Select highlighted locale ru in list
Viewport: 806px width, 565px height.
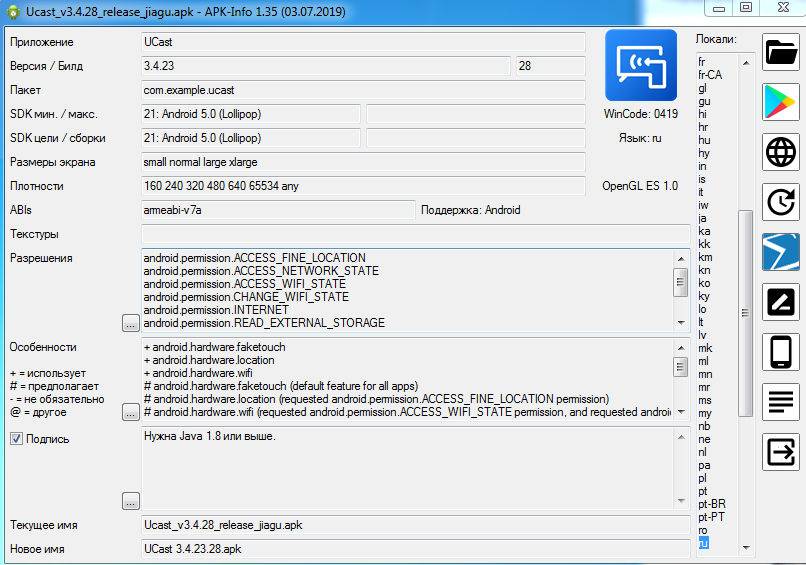click(703, 543)
